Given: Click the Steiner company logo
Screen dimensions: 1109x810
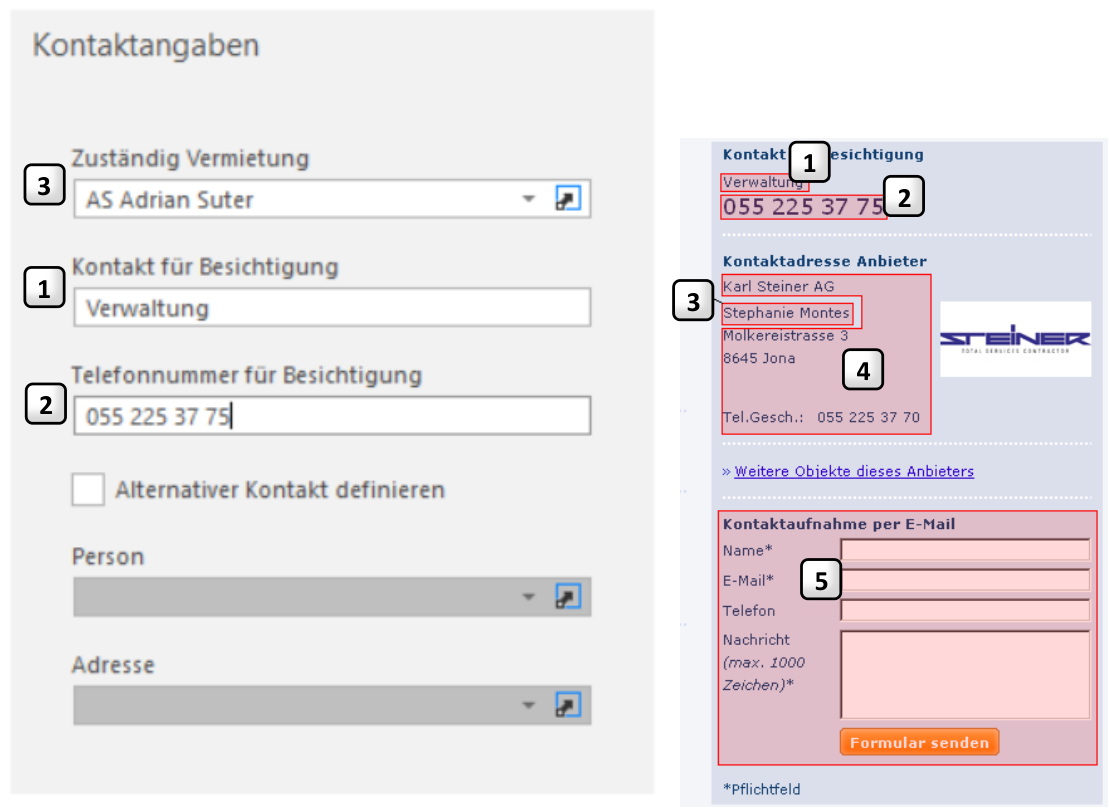Looking at the screenshot, I should click(1015, 339).
